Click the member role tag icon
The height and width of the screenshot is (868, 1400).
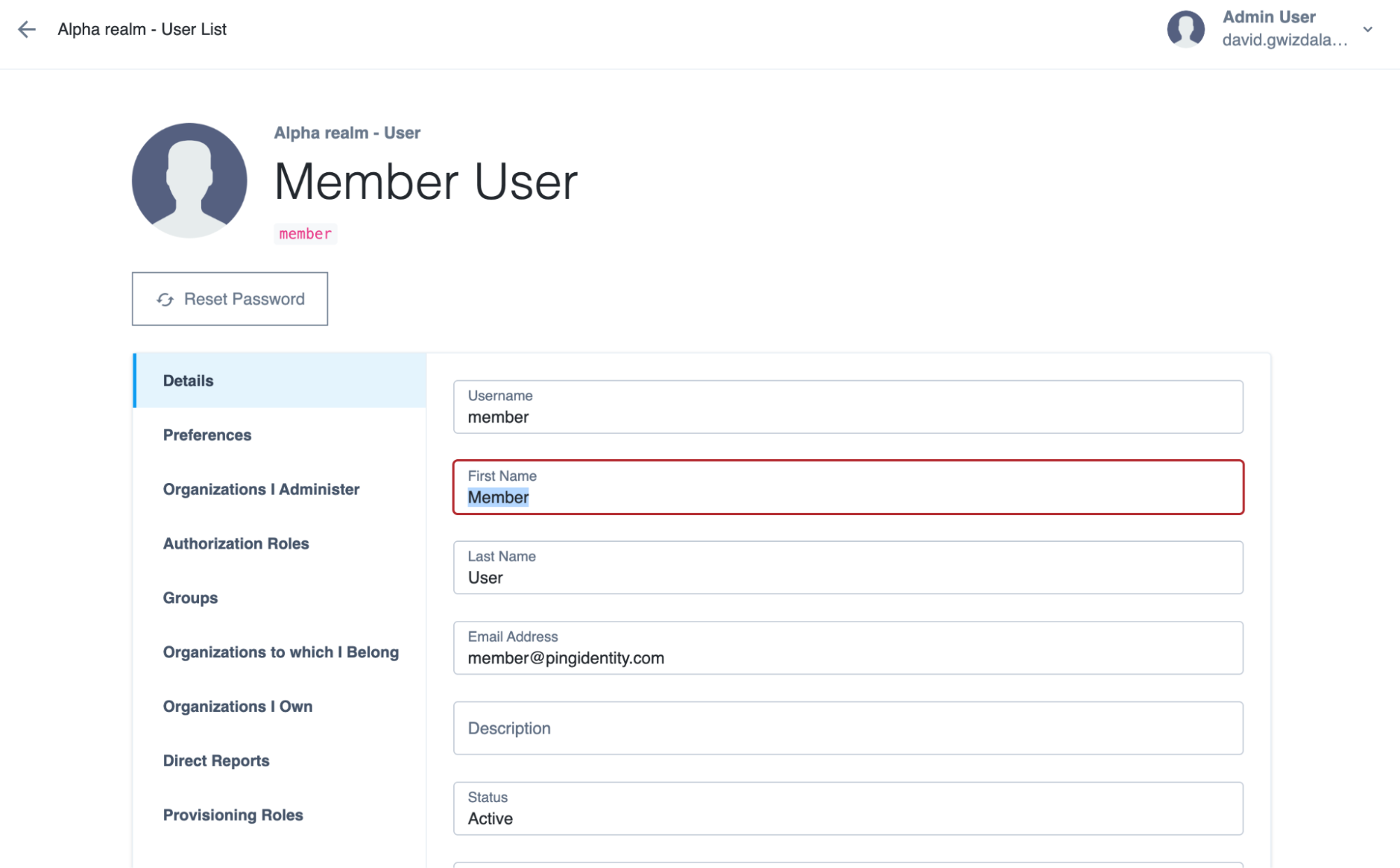point(306,234)
